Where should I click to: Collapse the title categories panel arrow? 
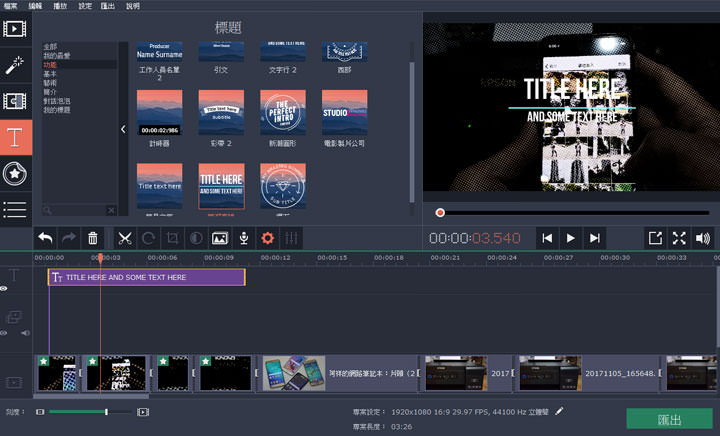click(x=123, y=129)
